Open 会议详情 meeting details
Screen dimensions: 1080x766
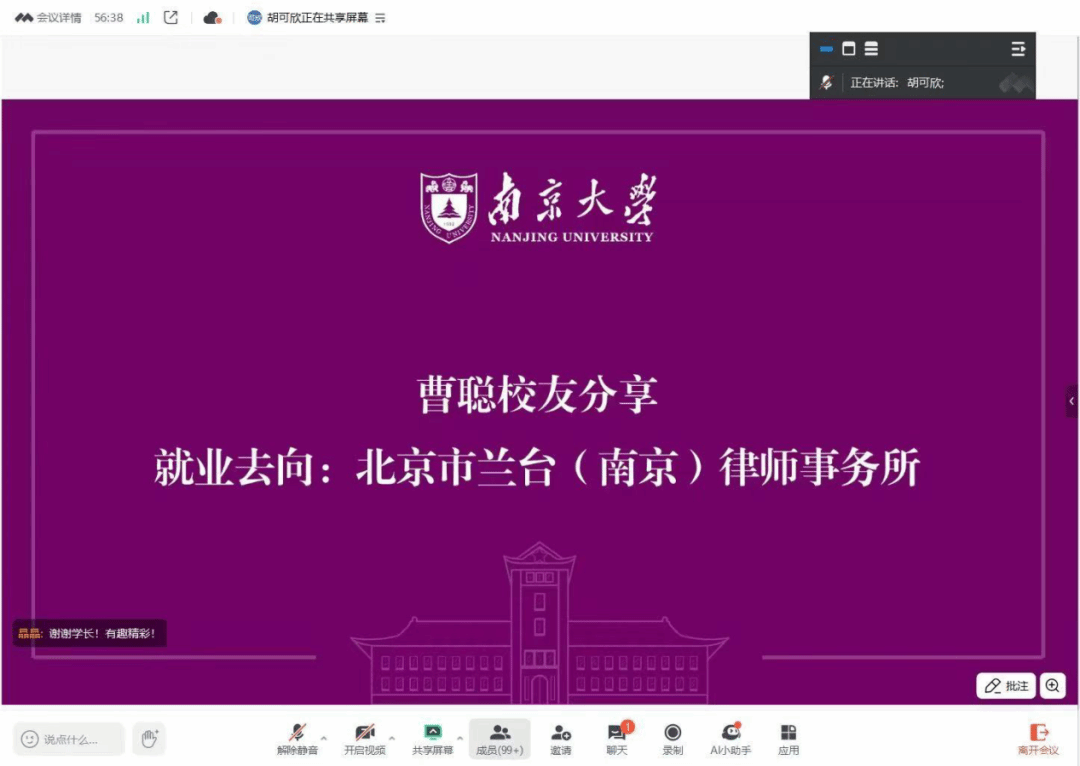click(48, 18)
